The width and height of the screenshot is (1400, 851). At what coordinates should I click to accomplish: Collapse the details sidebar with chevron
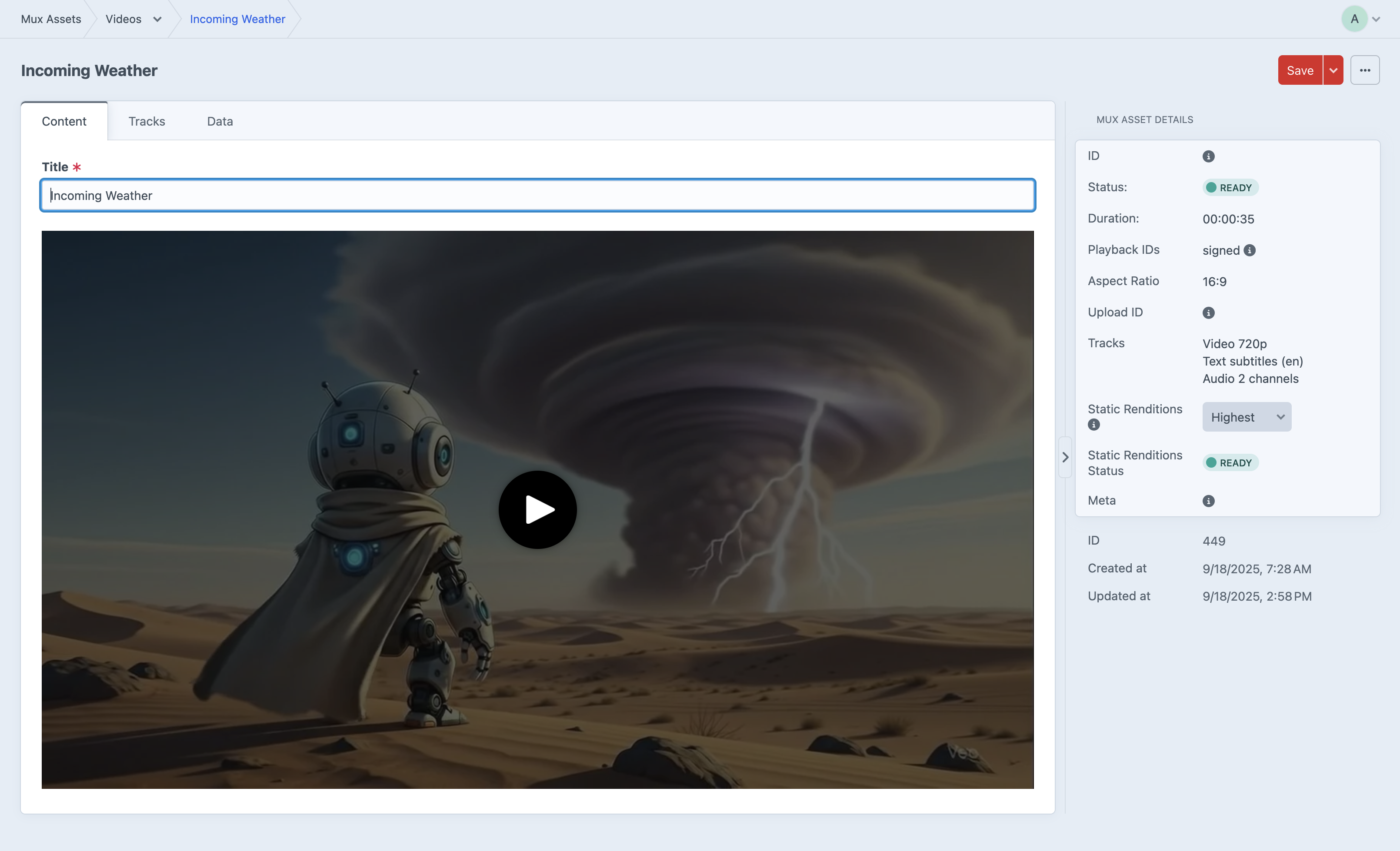(x=1065, y=457)
